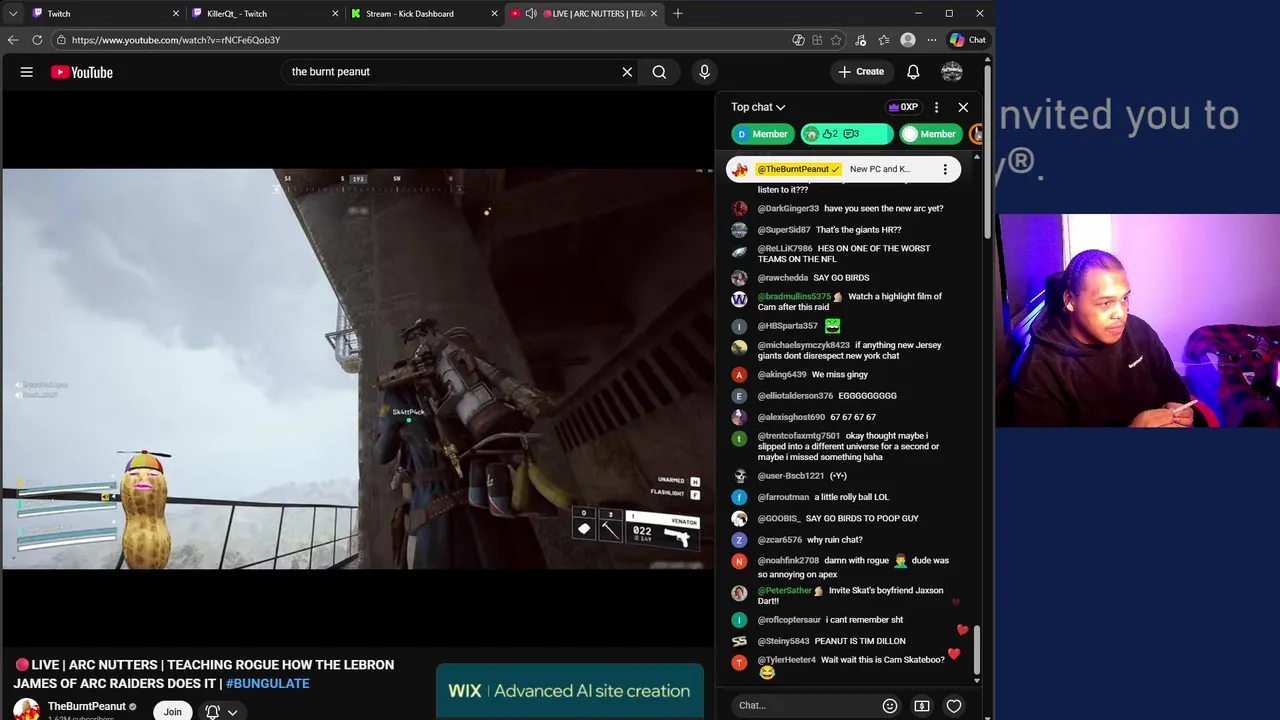Open YouTube account avatar menu

tap(952, 72)
